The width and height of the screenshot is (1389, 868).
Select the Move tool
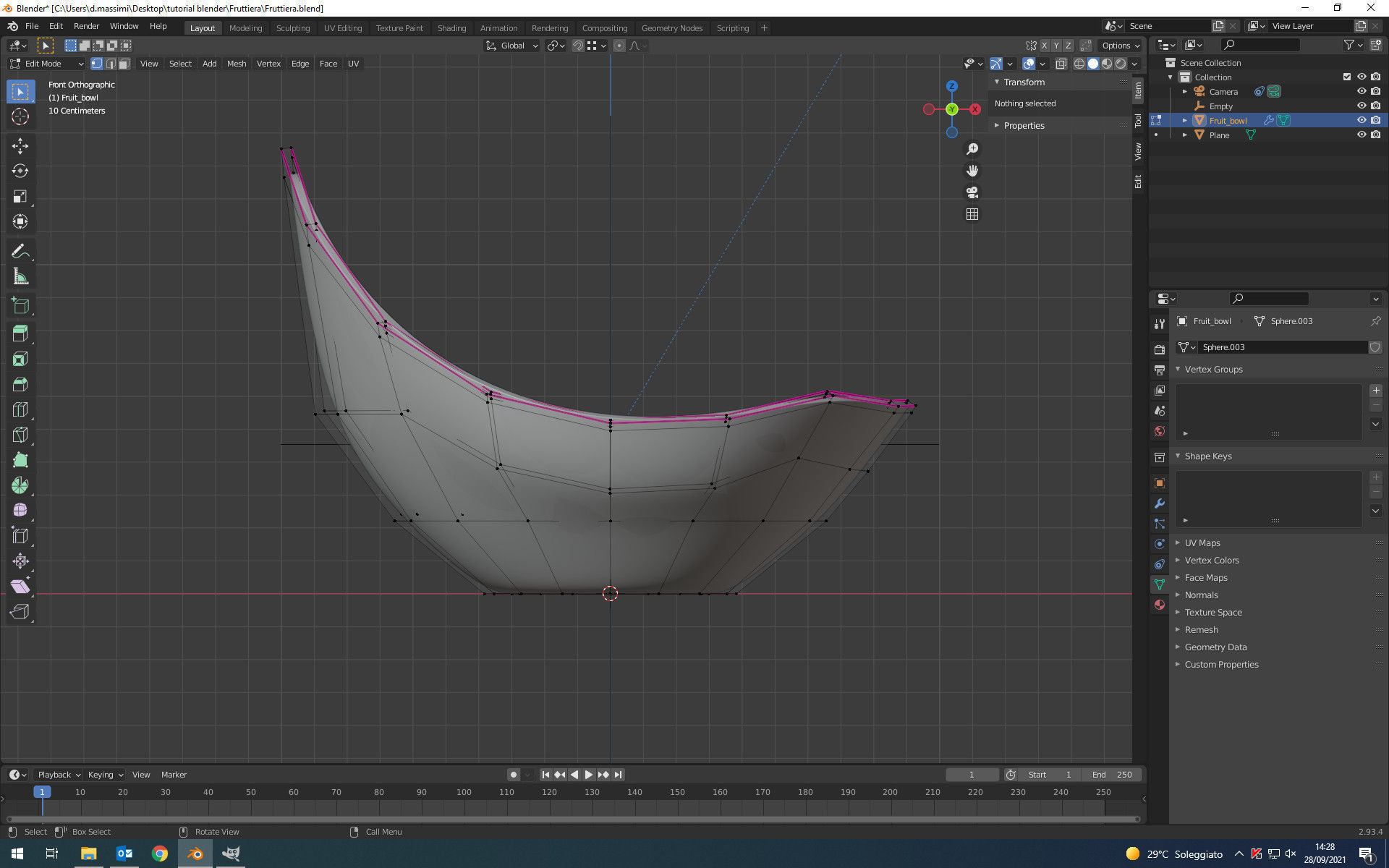click(x=20, y=146)
